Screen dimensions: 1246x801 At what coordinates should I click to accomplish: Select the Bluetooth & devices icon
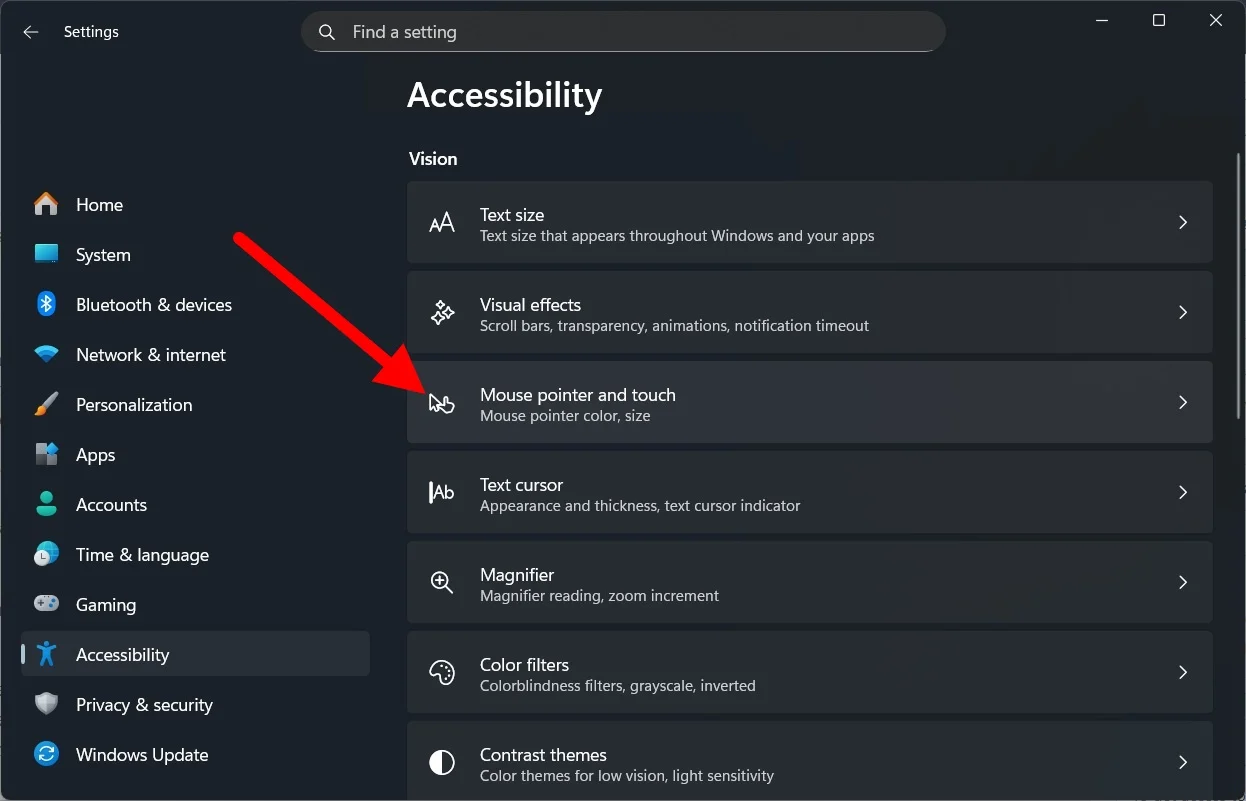click(46, 304)
